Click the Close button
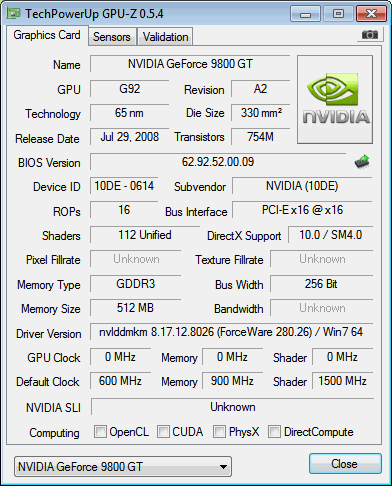The image size is (392, 486). click(x=345, y=464)
